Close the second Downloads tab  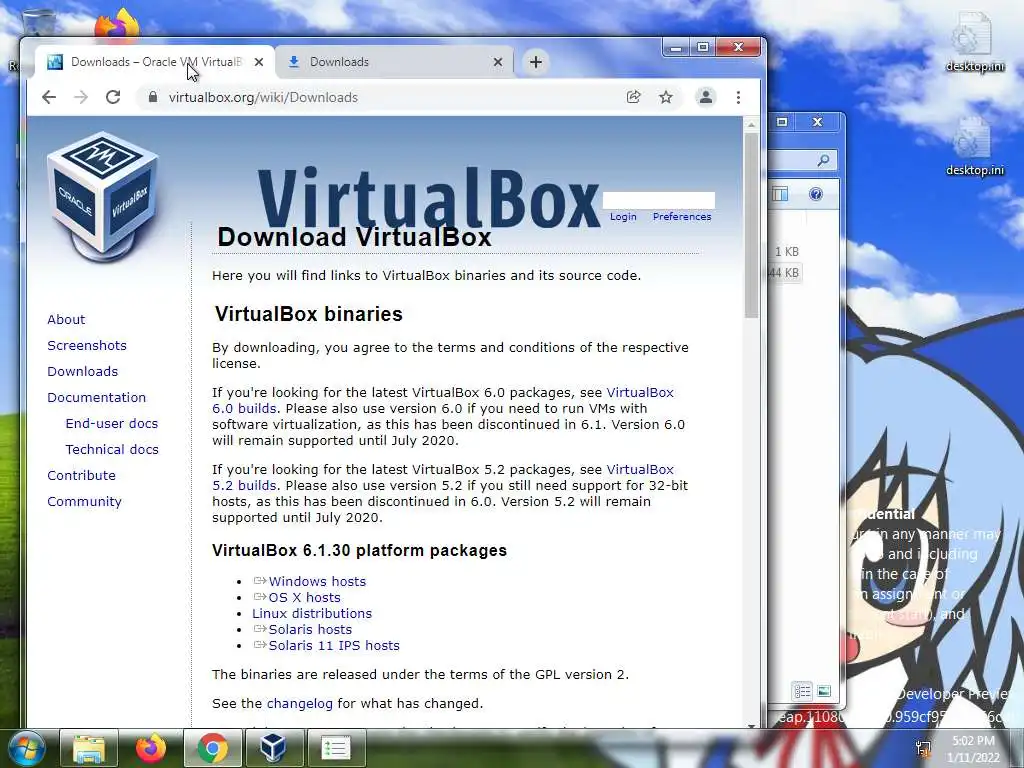coord(498,62)
